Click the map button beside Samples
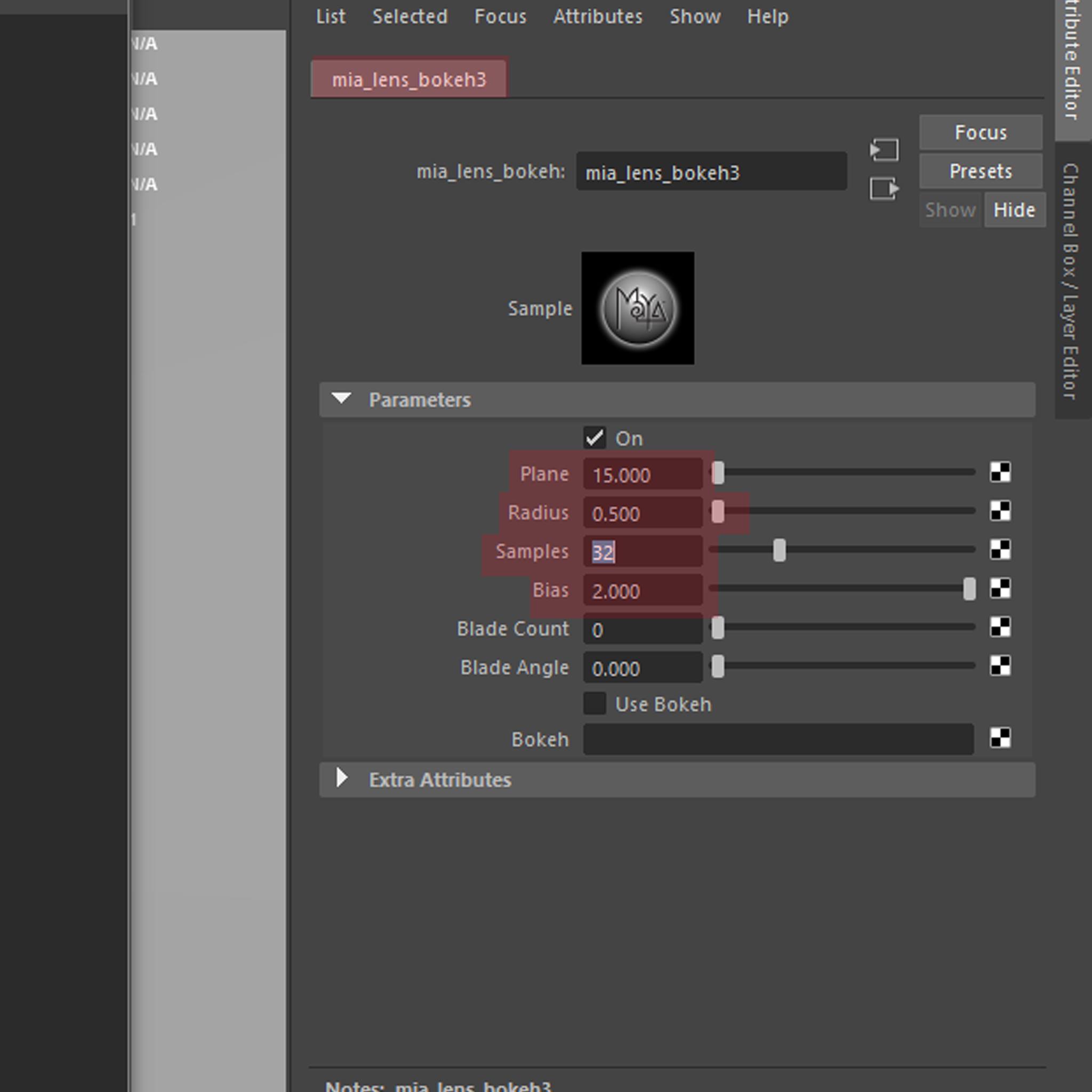 pyautogui.click(x=1000, y=549)
